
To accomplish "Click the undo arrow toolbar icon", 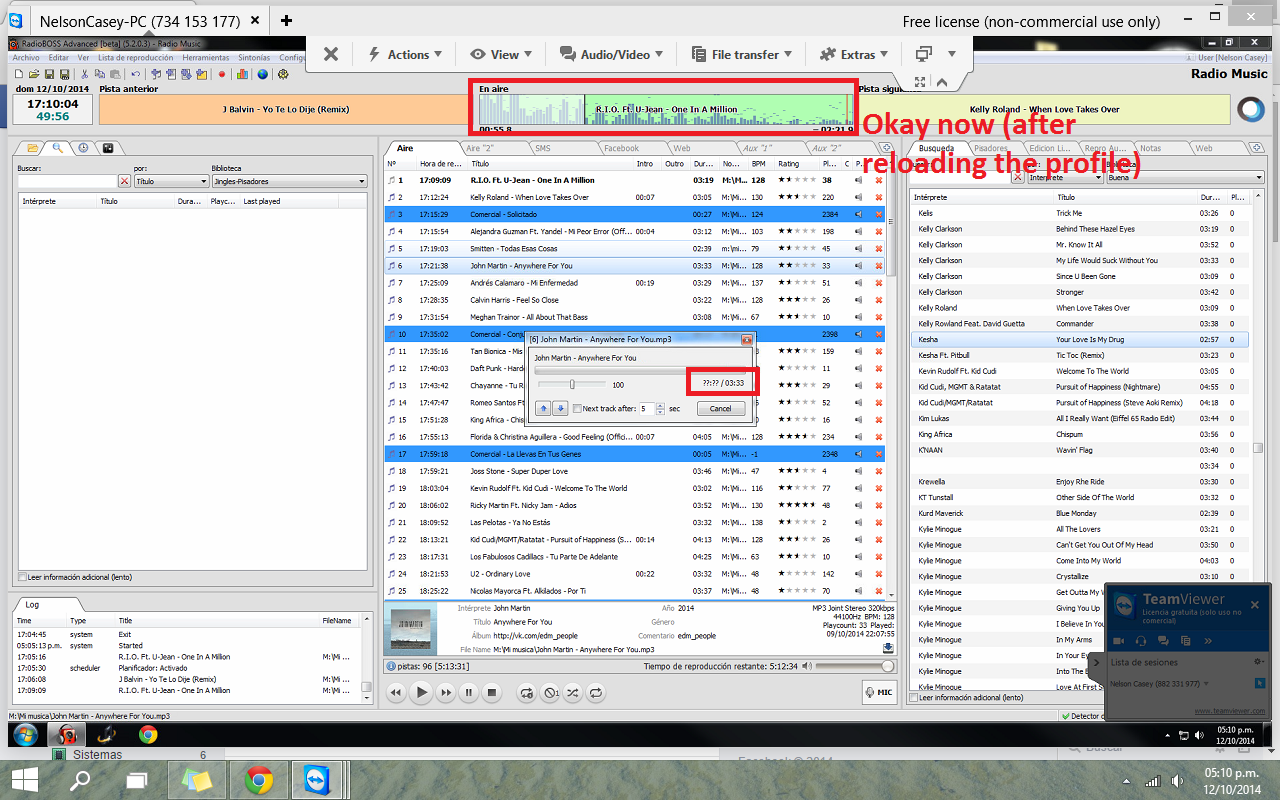I will point(135,74).
